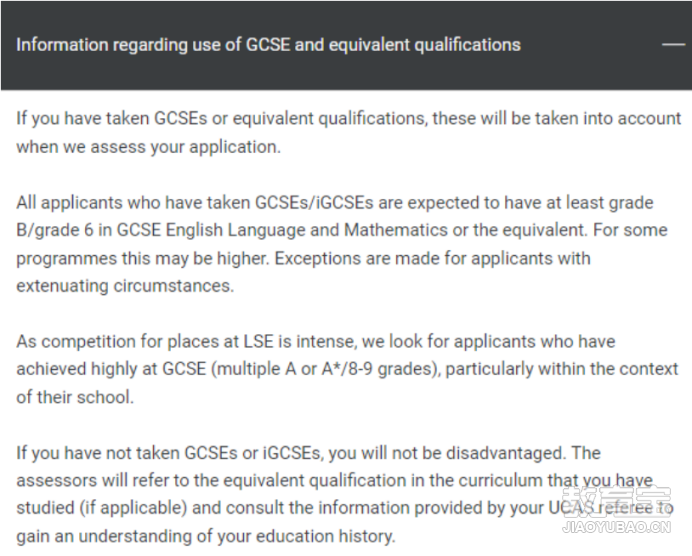Click the phrase 'gain an understanding of your education history.'
This screenshot has height=556, width=692.
(x=206, y=536)
